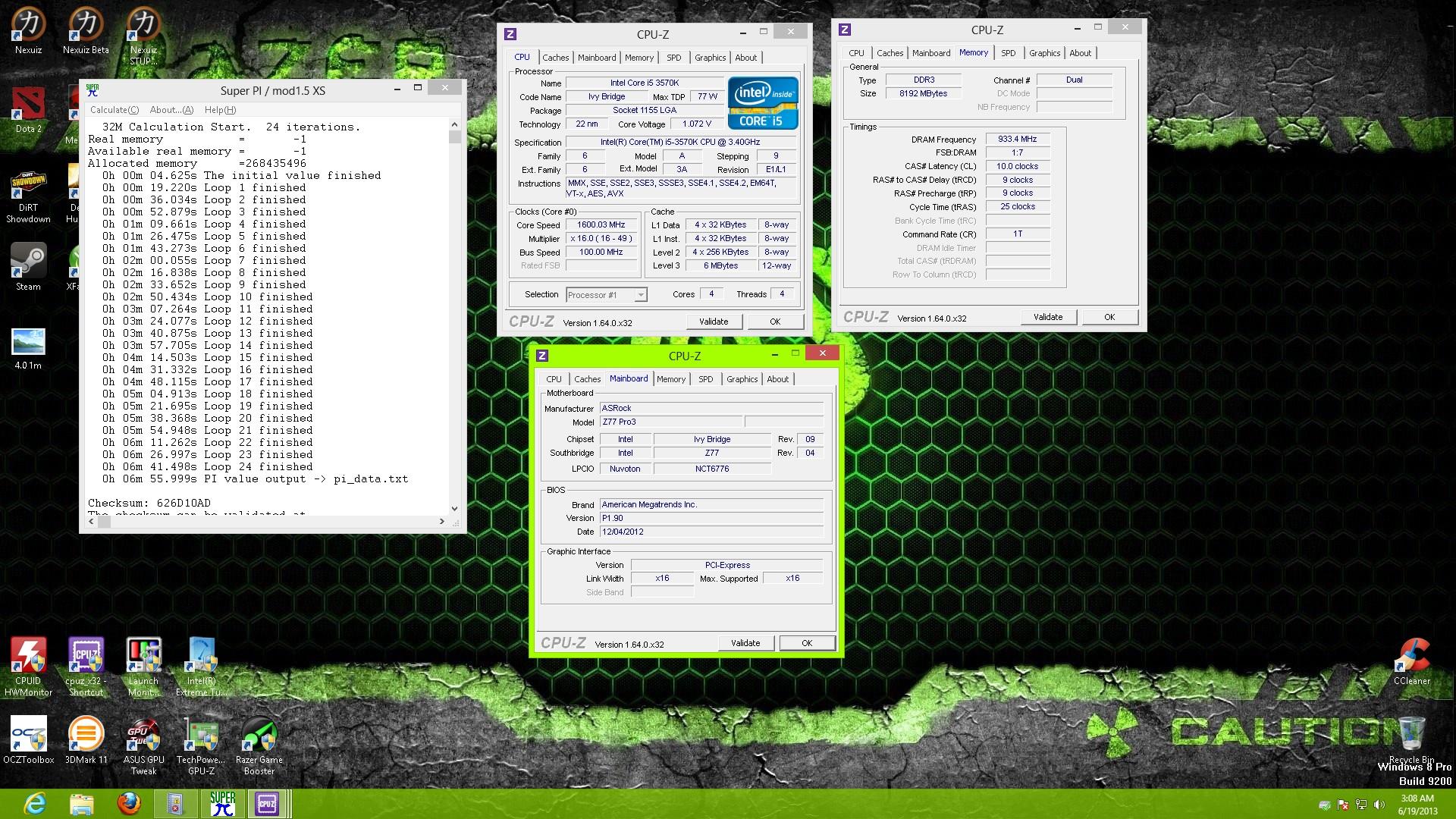Launch the Intel Extreme Tuning shortcut
1456x819 pixels.
click(x=201, y=667)
